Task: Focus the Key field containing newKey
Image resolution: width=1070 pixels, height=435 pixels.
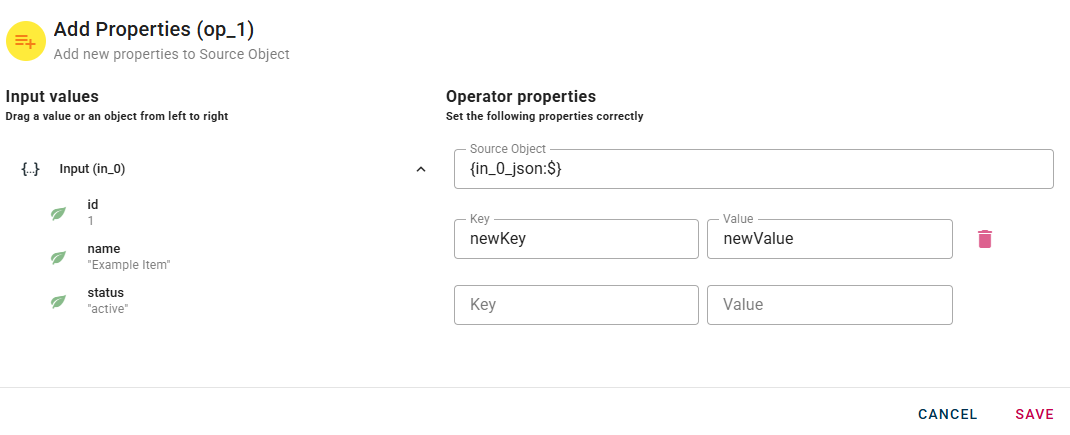Action: [x=576, y=239]
